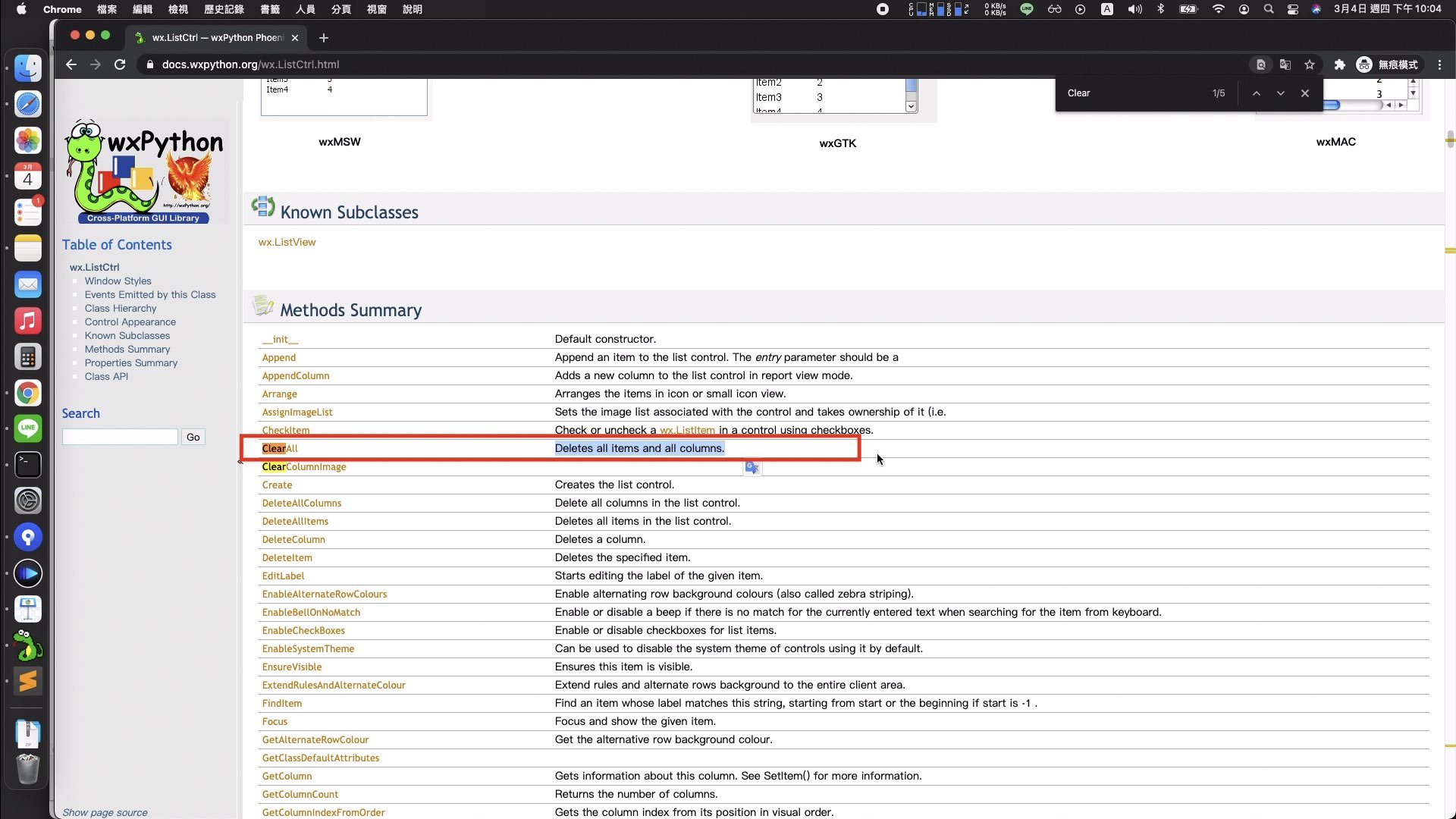Open 視窗 menu in menu bar
This screenshot has width=1456, height=819.
pyautogui.click(x=377, y=9)
